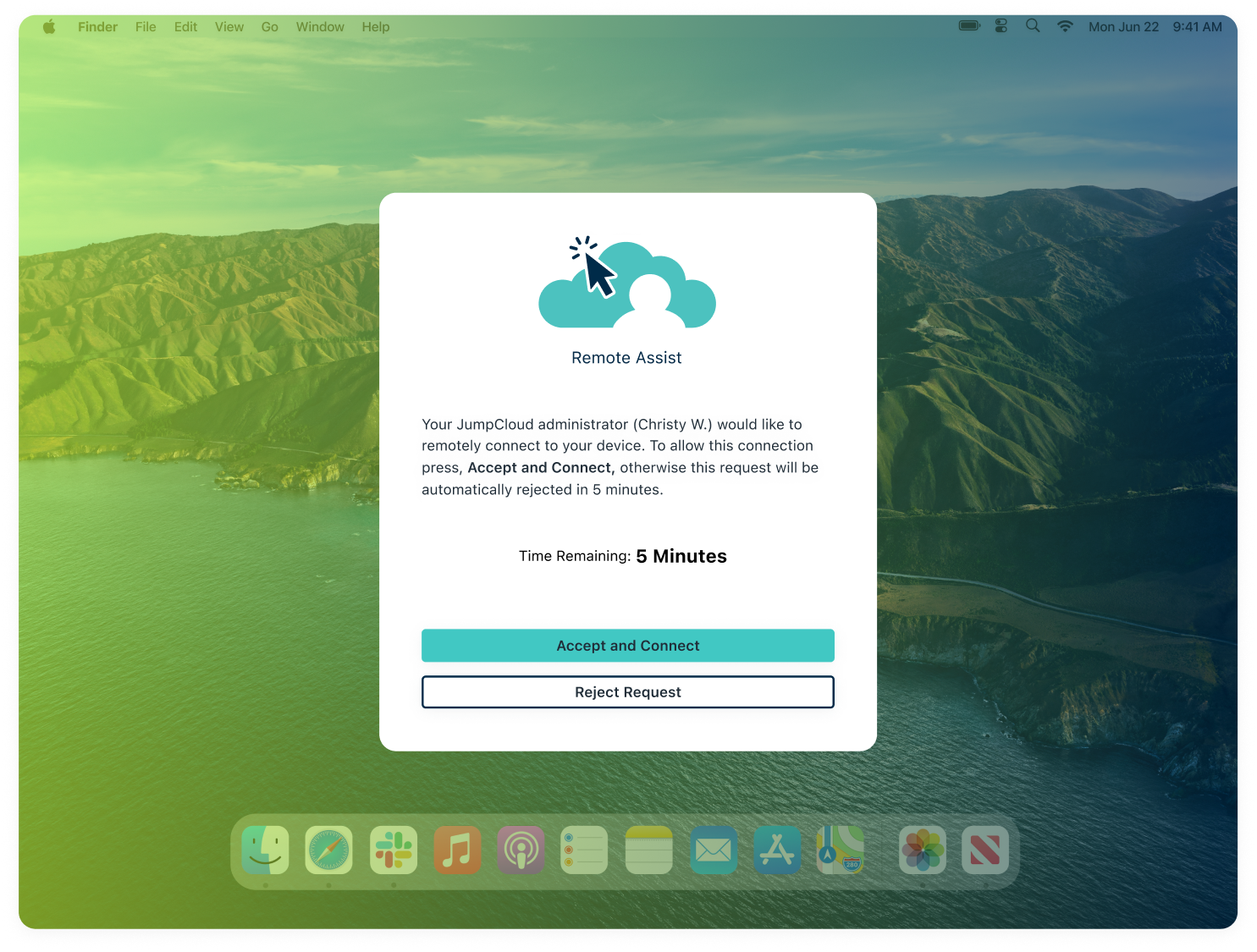Open the Go menu
Viewport: 1257px width, 952px height.
[x=270, y=27]
